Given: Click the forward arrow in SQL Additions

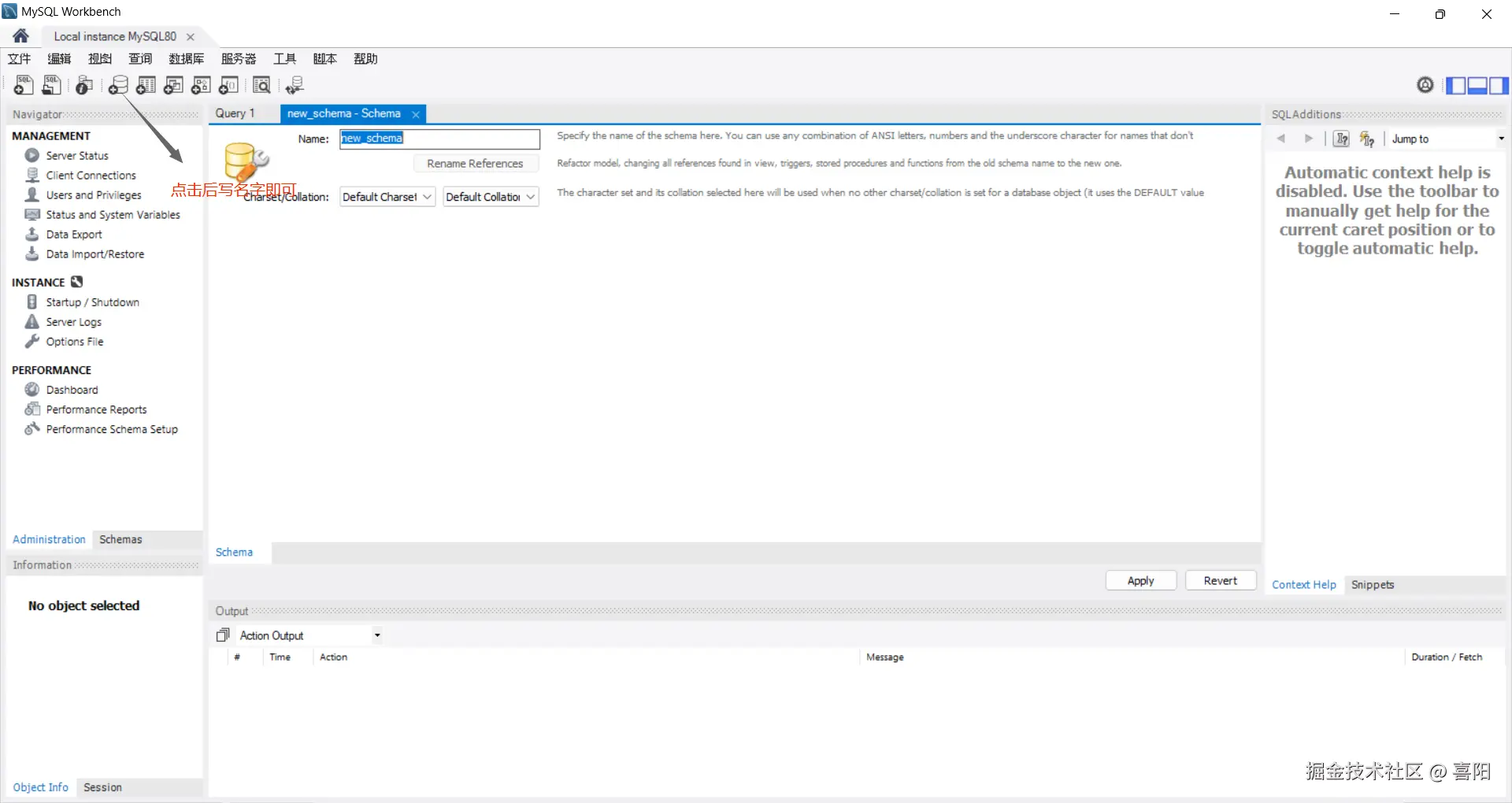Looking at the screenshot, I should coord(1308,139).
